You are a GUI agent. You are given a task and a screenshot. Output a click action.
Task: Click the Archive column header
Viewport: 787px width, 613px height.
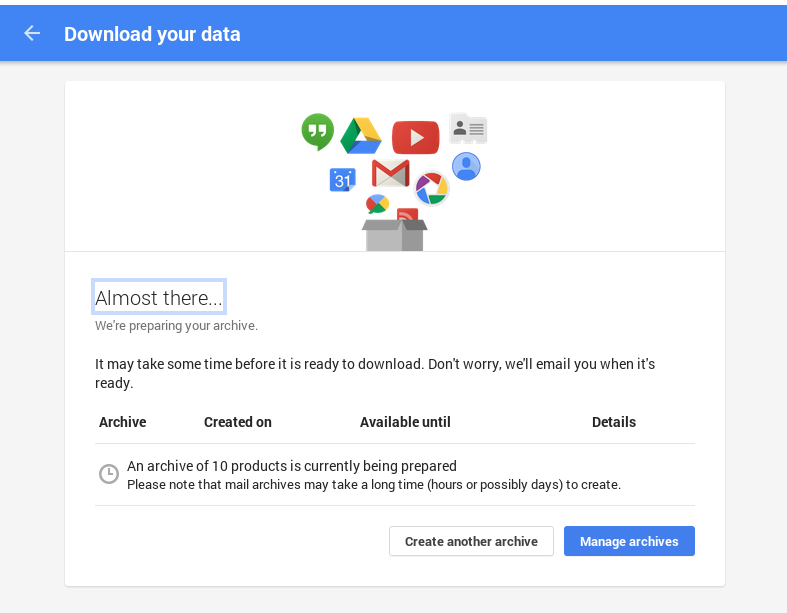(123, 422)
